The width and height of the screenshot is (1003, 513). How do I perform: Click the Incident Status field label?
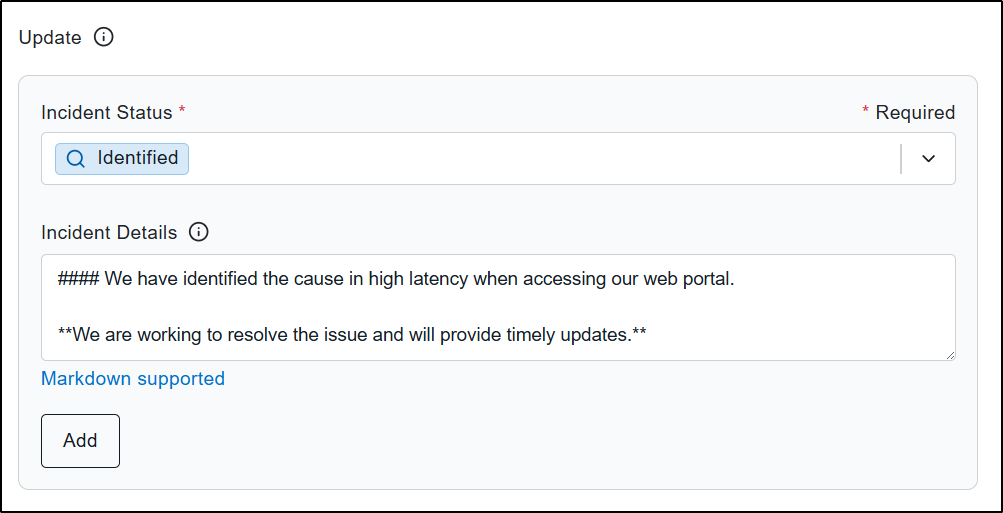point(107,113)
